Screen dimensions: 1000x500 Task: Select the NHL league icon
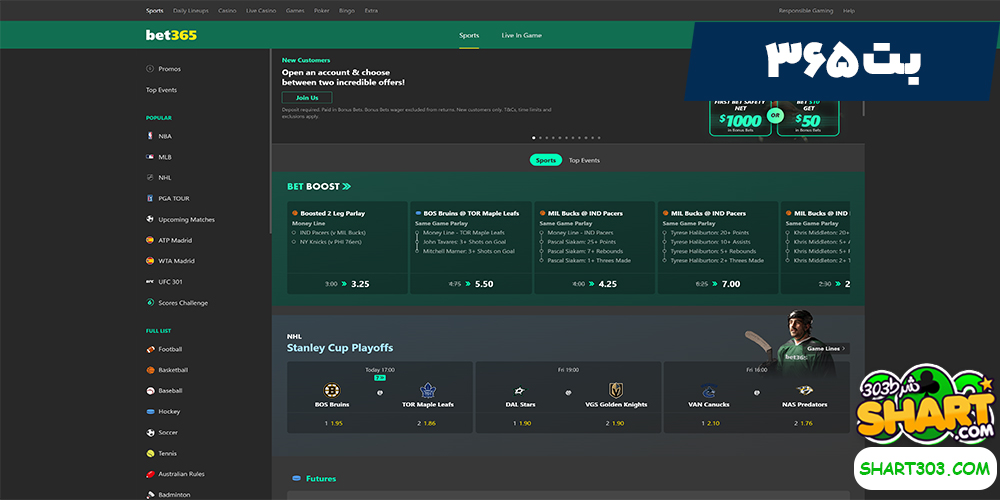tap(150, 177)
